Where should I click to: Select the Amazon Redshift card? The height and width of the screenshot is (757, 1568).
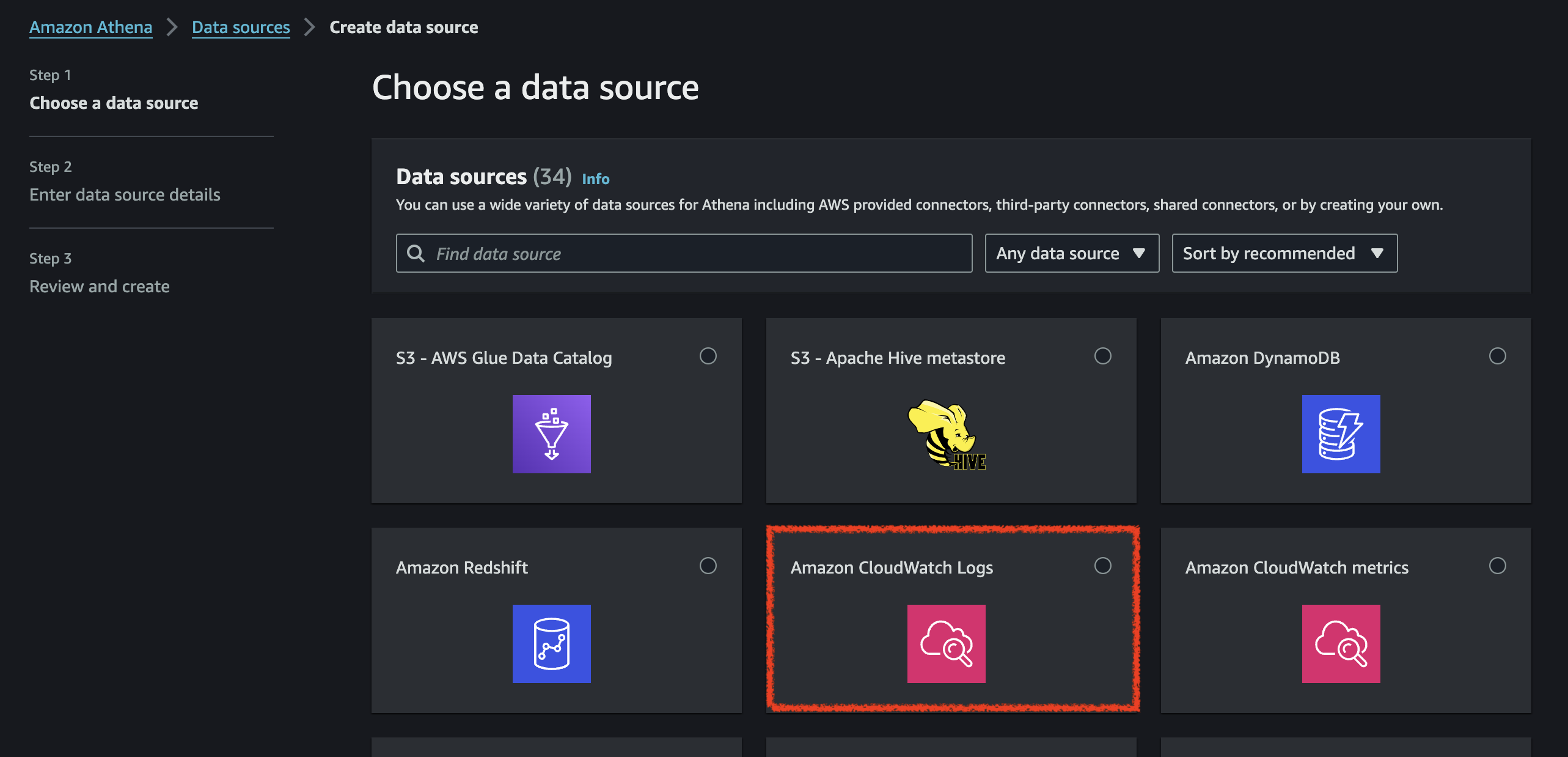point(556,619)
